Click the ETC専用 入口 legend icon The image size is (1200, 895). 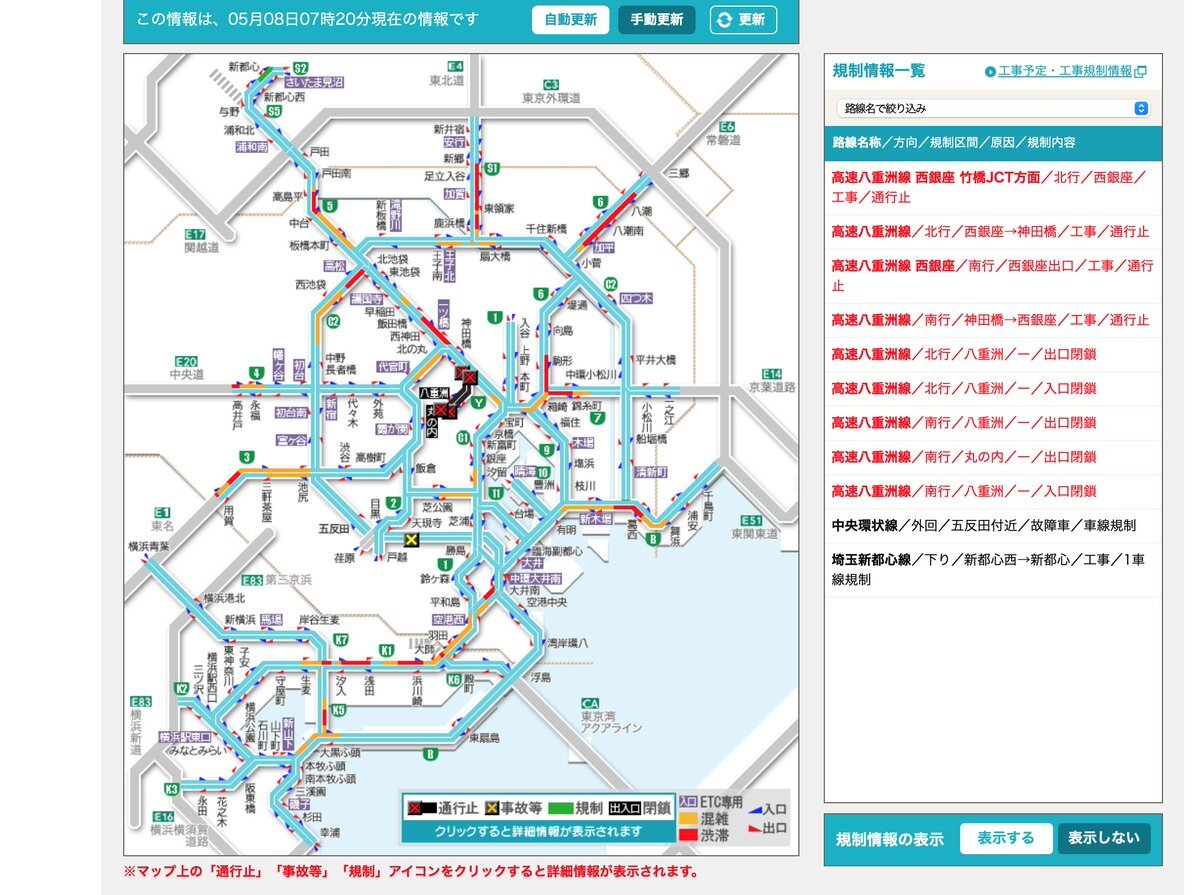coord(689,801)
